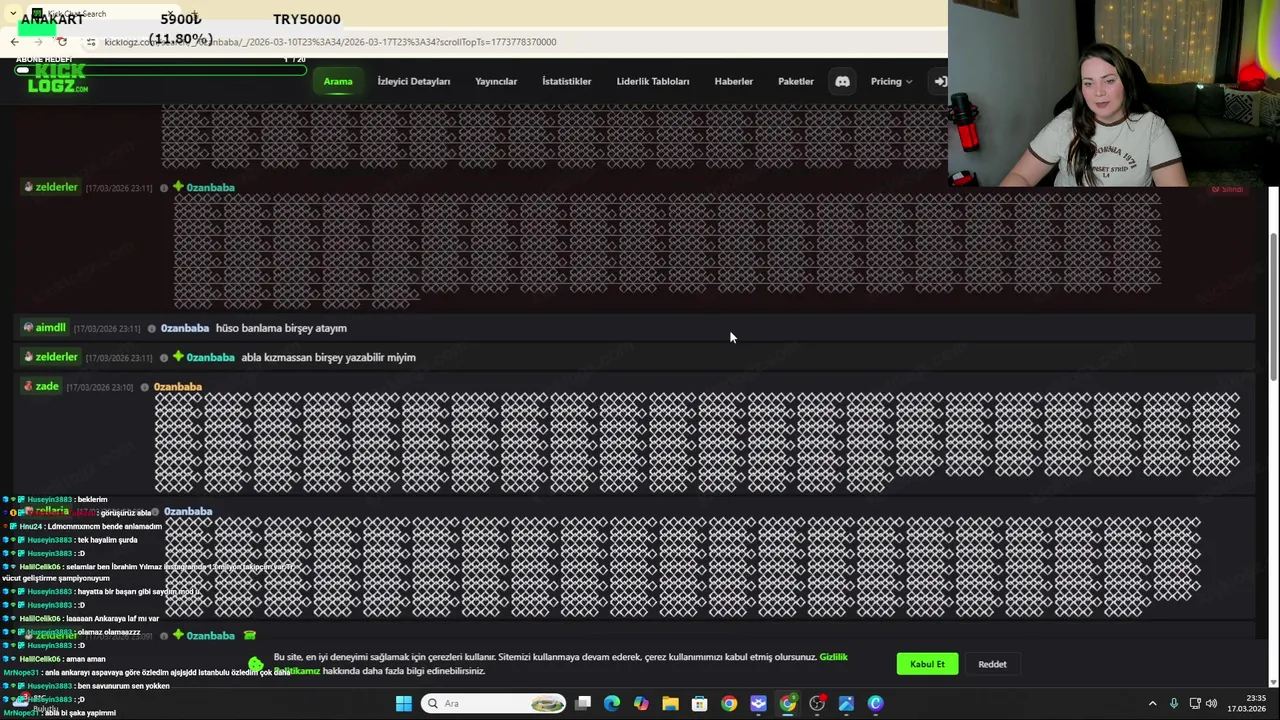Click the message "abla kızmassan birşey yazabilir miyim"
Image resolution: width=1280 pixels, height=720 pixels.
(328, 357)
